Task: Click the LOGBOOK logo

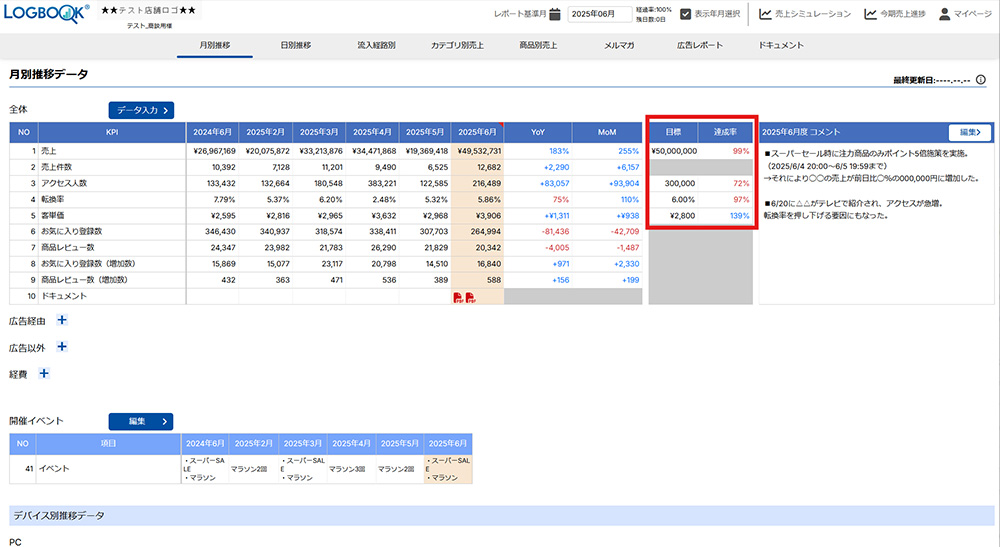Action: coord(46,14)
